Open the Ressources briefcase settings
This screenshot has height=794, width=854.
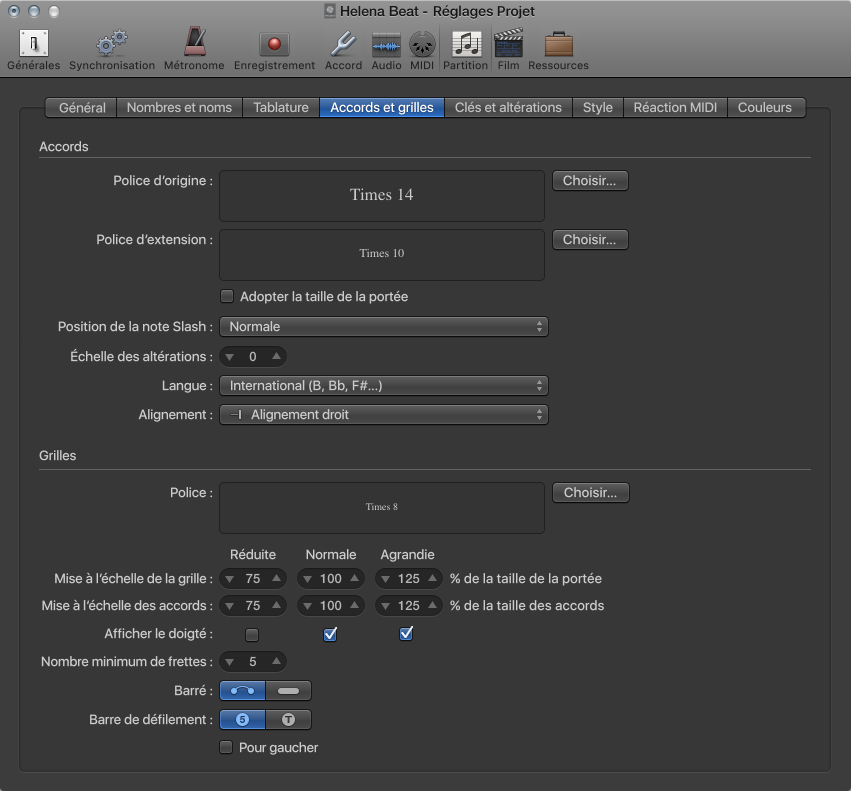pyautogui.click(x=558, y=45)
